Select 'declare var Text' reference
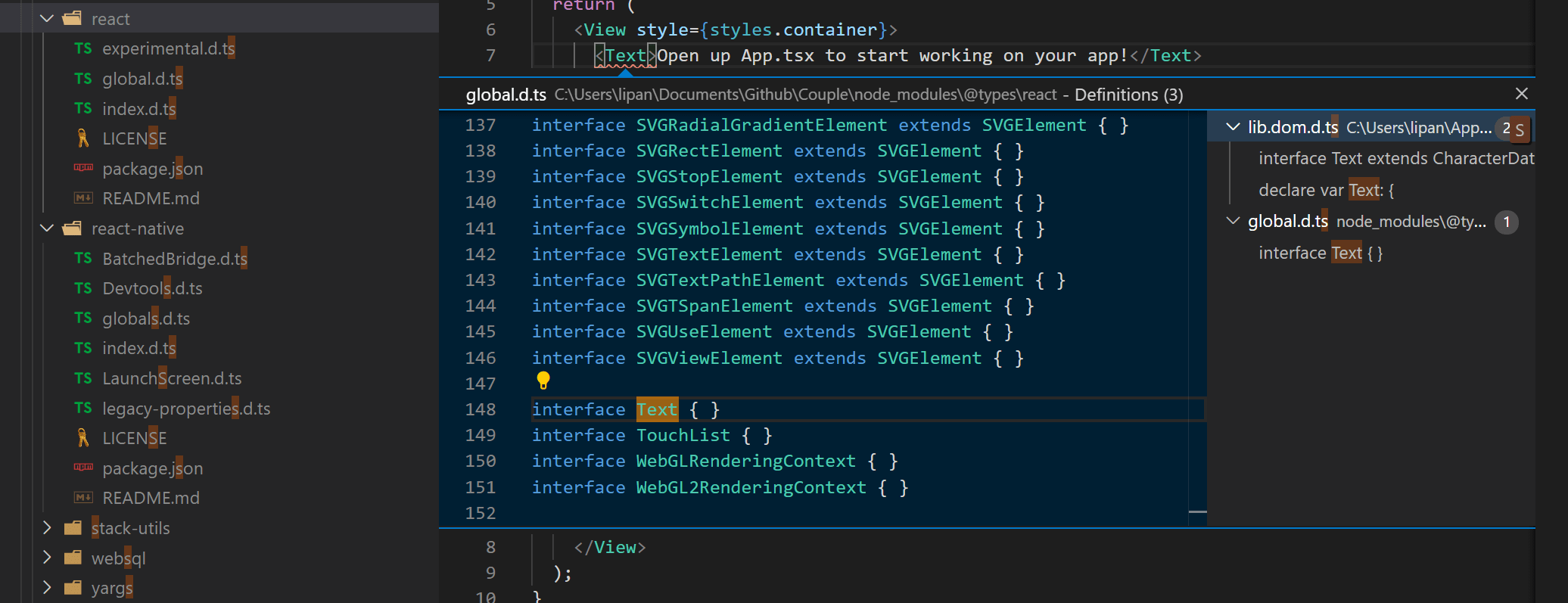This screenshot has height=603, width=1568. coord(1326,190)
